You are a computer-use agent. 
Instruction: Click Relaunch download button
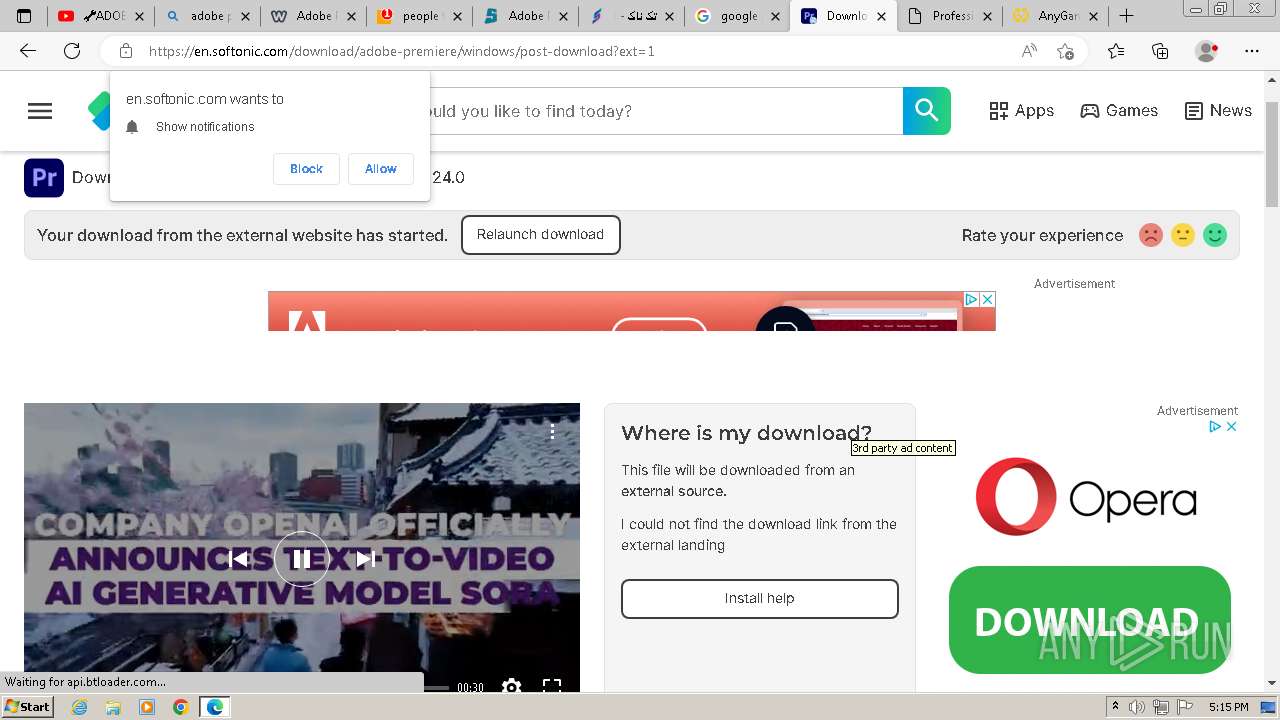[x=540, y=235]
